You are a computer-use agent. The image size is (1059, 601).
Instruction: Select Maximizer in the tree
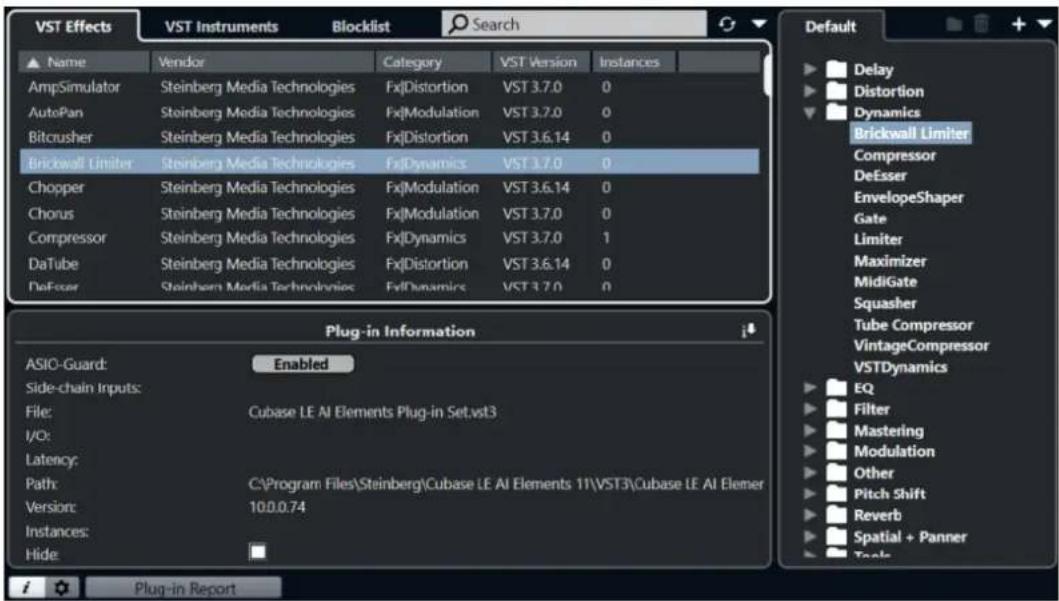[x=889, y=261]
